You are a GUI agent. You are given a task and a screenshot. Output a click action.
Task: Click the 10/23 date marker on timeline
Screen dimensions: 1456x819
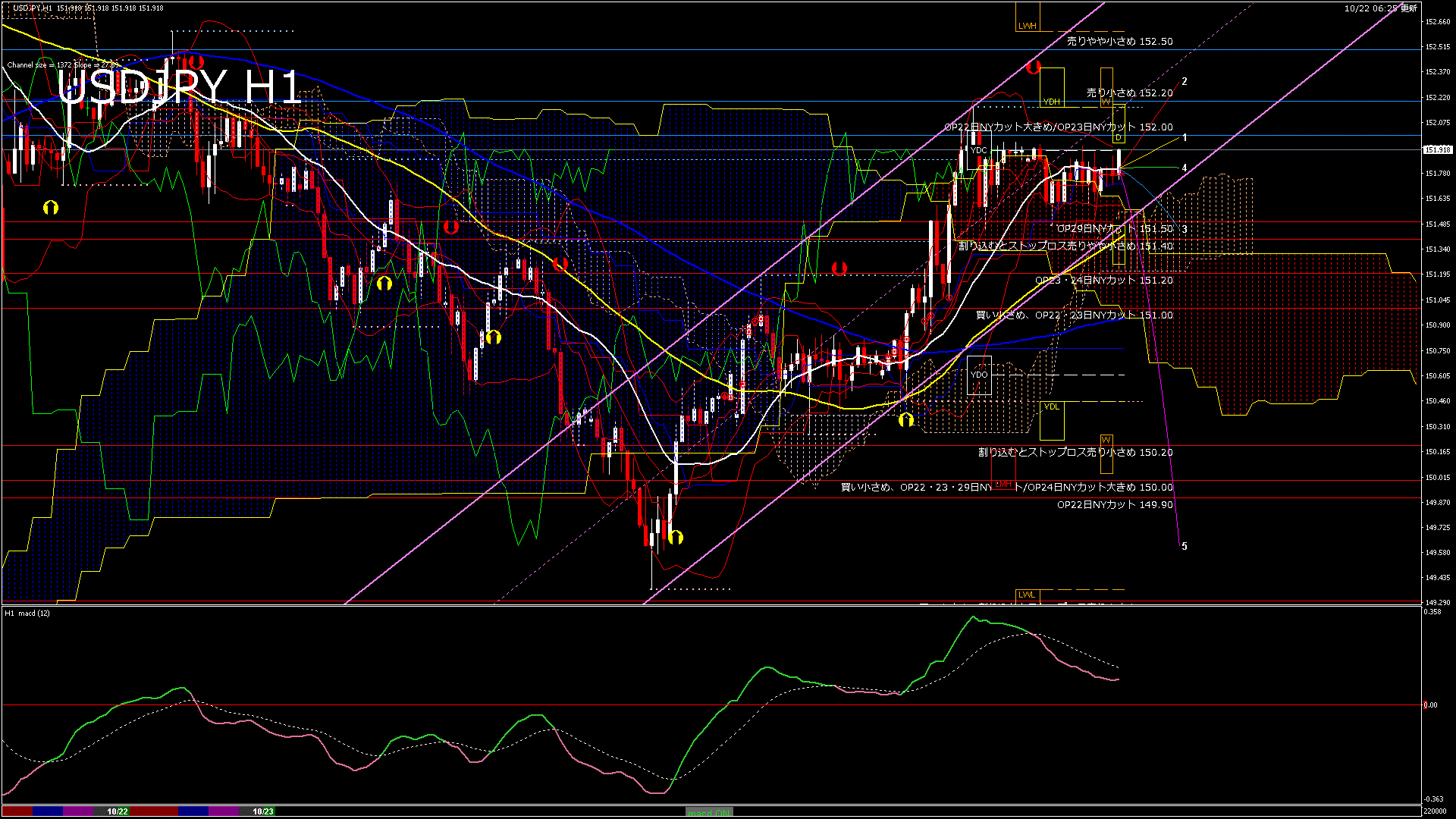coord(263,811)
